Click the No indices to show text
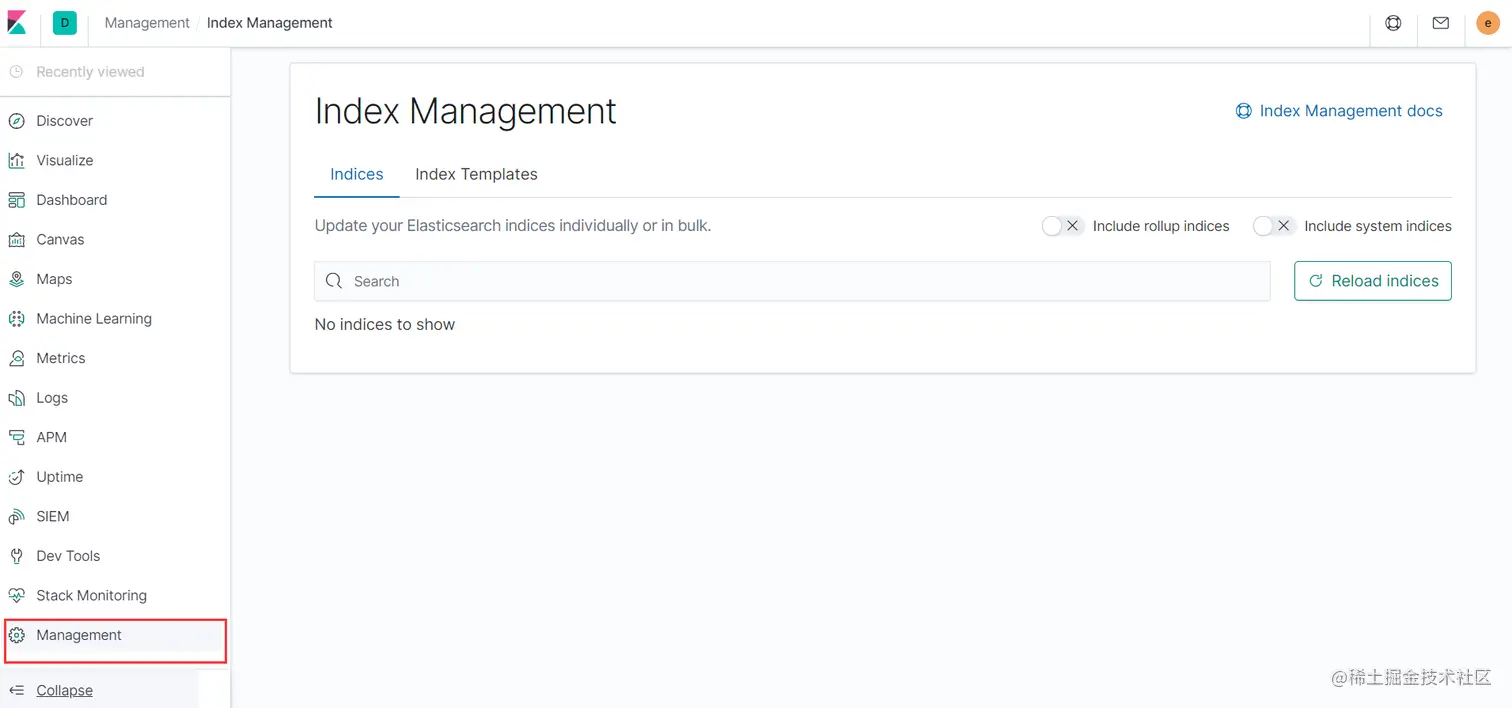The image size is (1512, 708). coord(385,324)
